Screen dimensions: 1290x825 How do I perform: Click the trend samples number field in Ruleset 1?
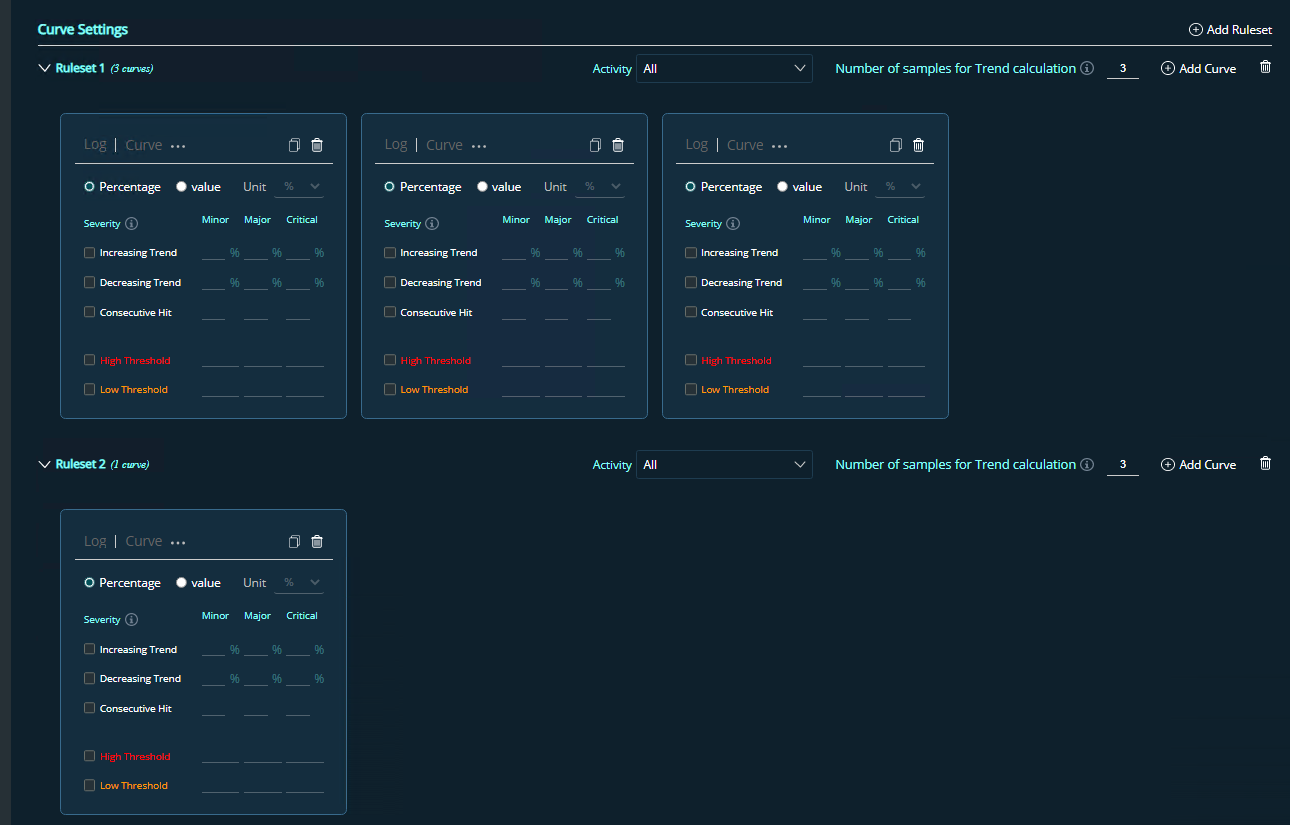[x=1123, y=69]
